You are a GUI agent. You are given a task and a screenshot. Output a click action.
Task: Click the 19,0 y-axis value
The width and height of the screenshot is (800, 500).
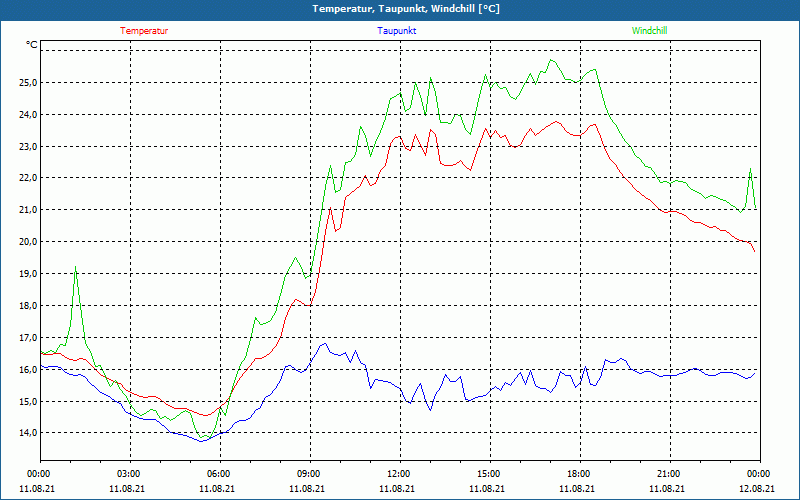pyautogui.click(x=29, y=274)
